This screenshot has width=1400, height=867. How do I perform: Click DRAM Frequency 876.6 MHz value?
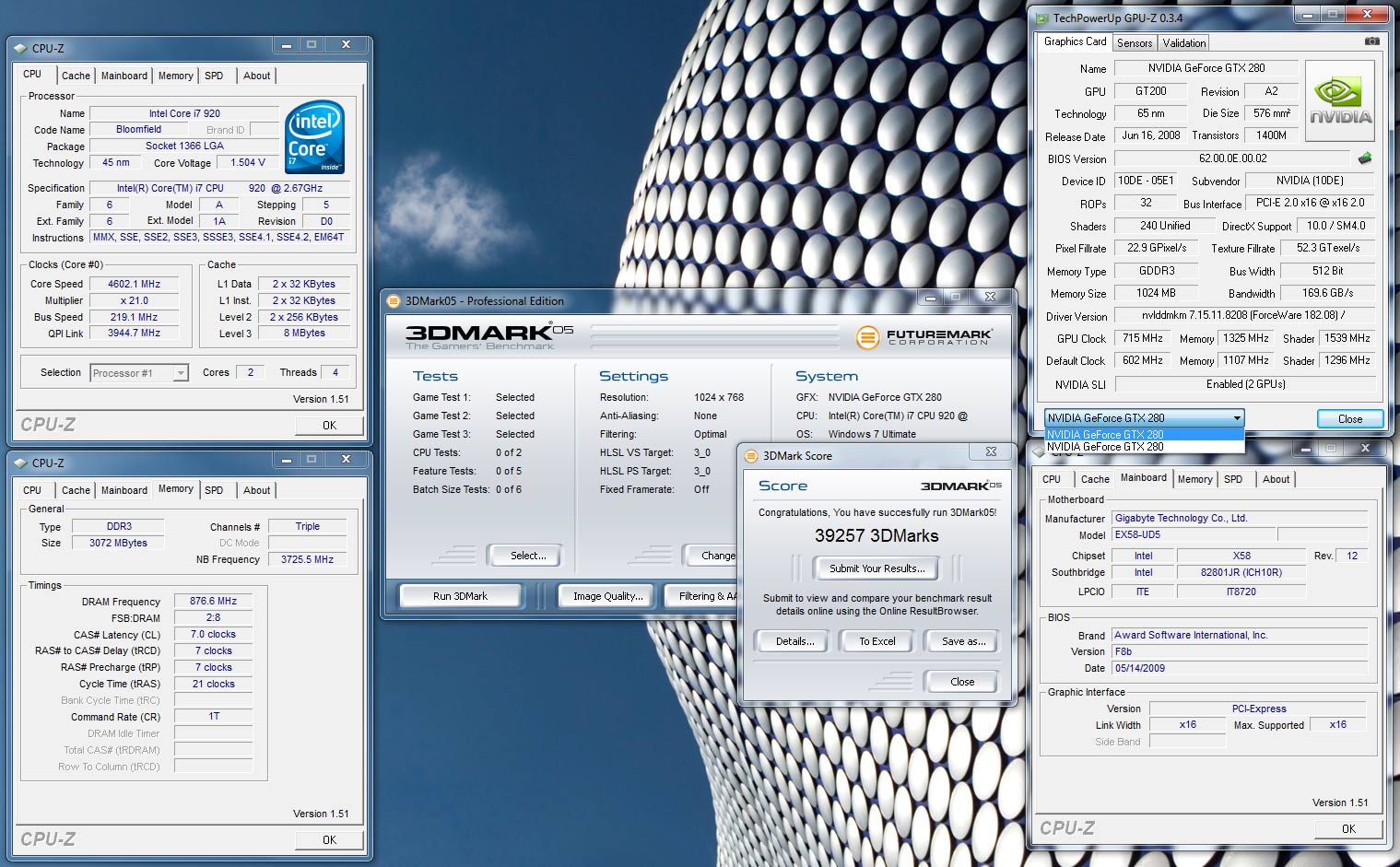213,601
